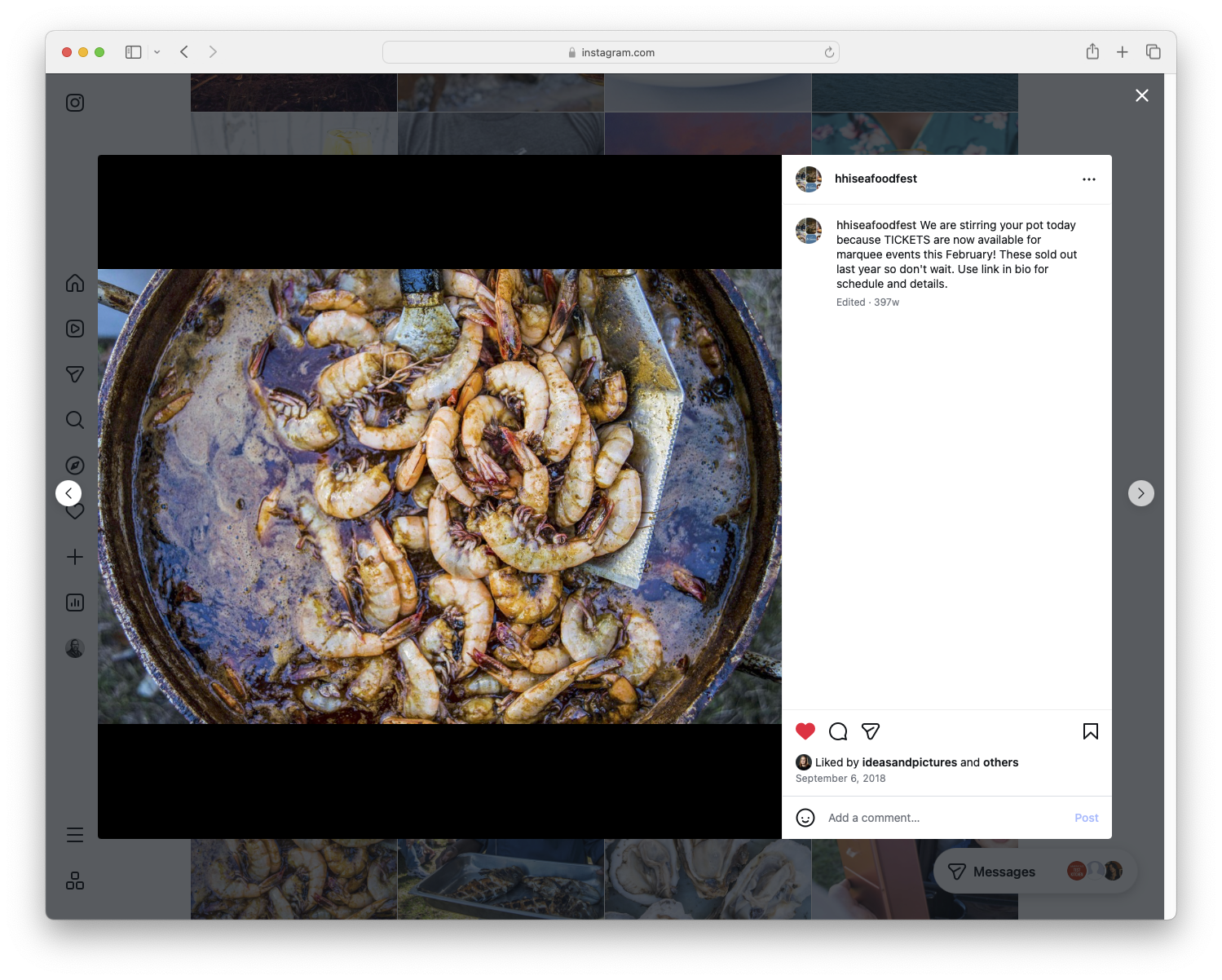Open Reels icon in sidebar
This screenshot has height=980, width=1222.
[x=75, y=329]
